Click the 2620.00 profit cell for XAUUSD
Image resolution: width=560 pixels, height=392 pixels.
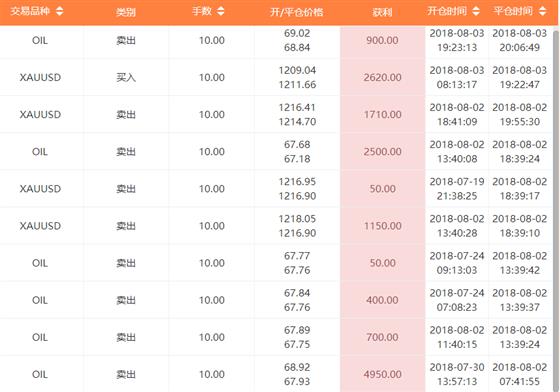[x=382, y=77]
